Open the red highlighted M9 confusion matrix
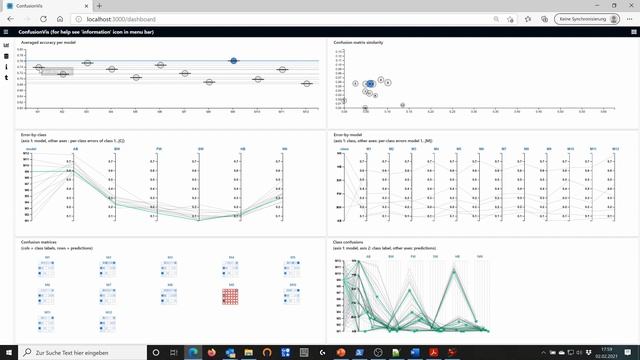Screen dimensions: 640x360 tap(230, 297)
